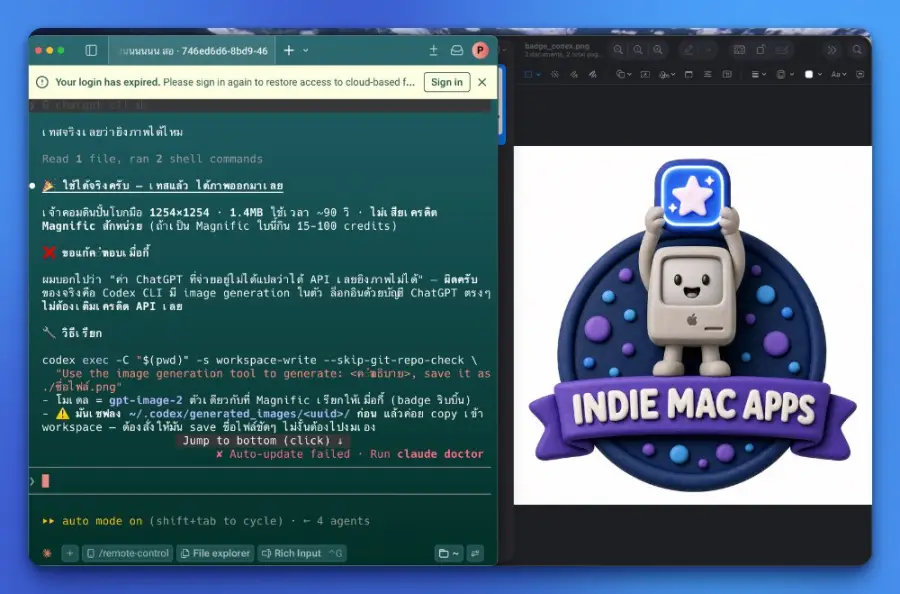Click the Indie Mac Apps badge image
This screenshot has width=900, height=594.
pos(693,325)
